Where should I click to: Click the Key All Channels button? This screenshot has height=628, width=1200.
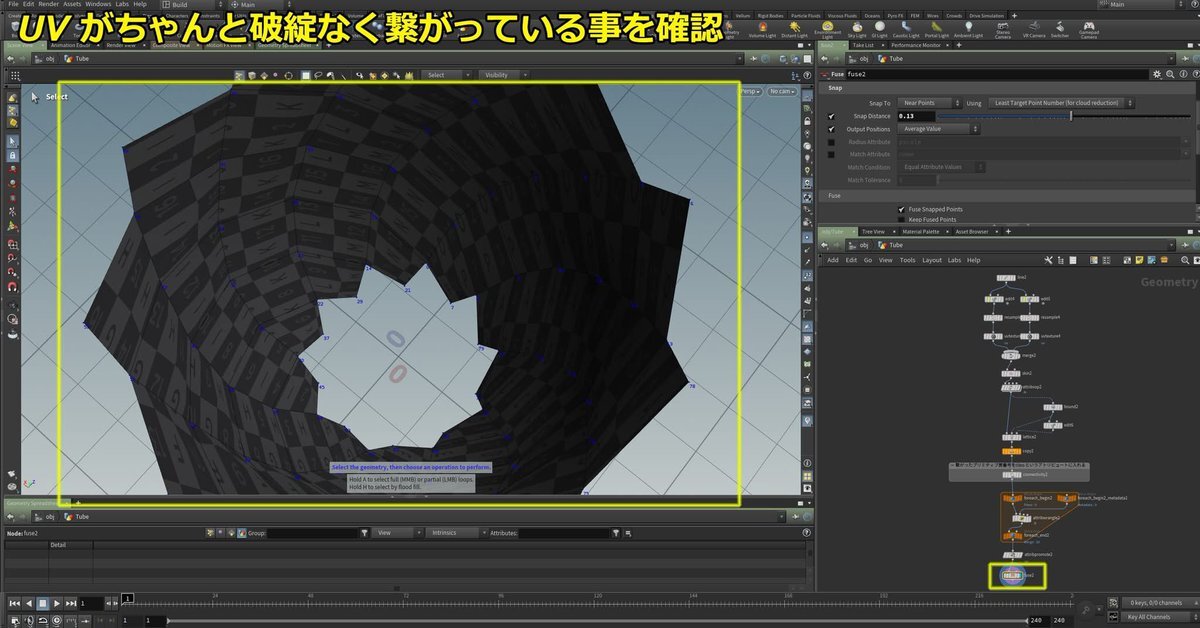[1148, 617]
